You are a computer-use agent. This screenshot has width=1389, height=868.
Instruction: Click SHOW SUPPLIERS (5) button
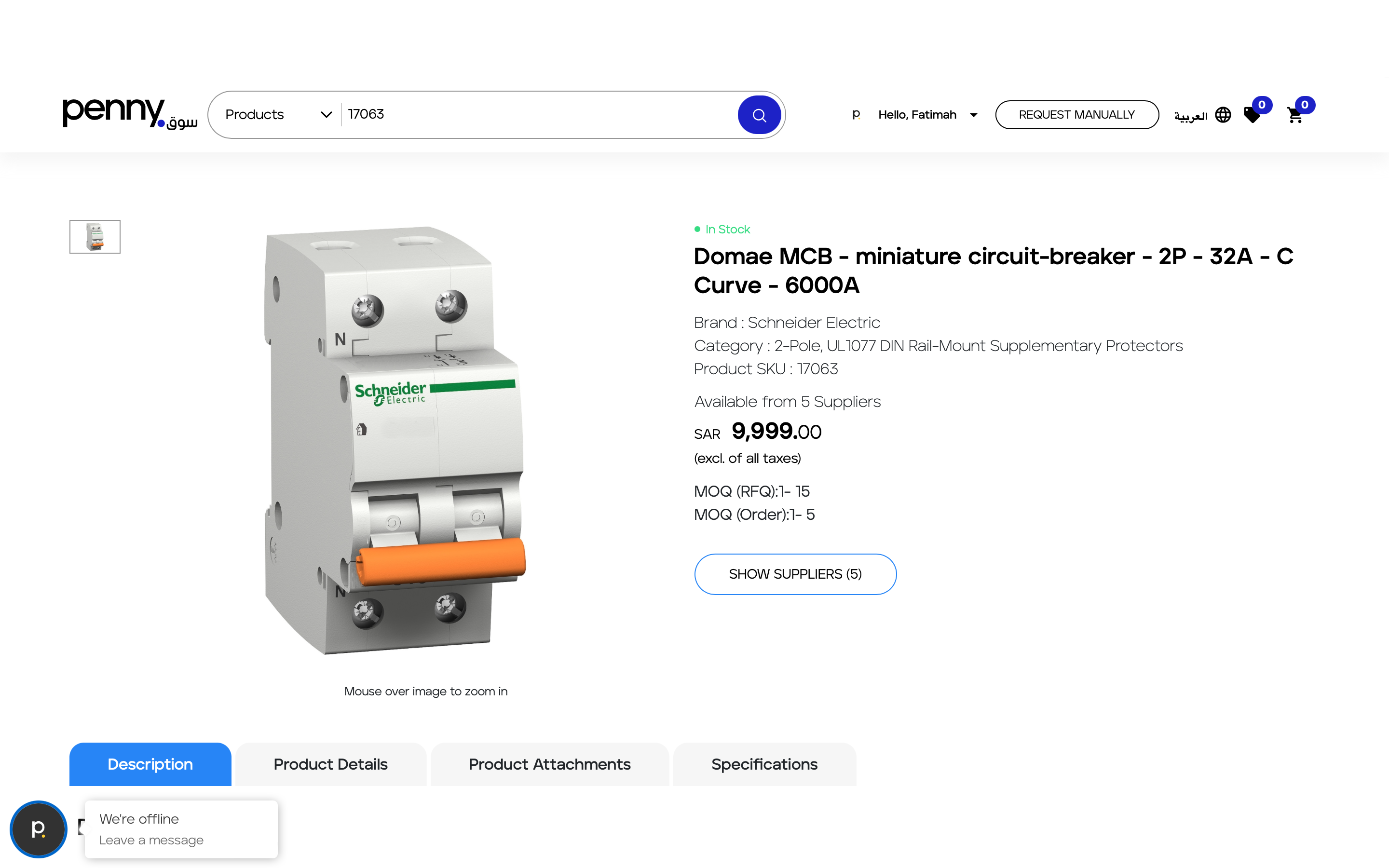(795, 574)
